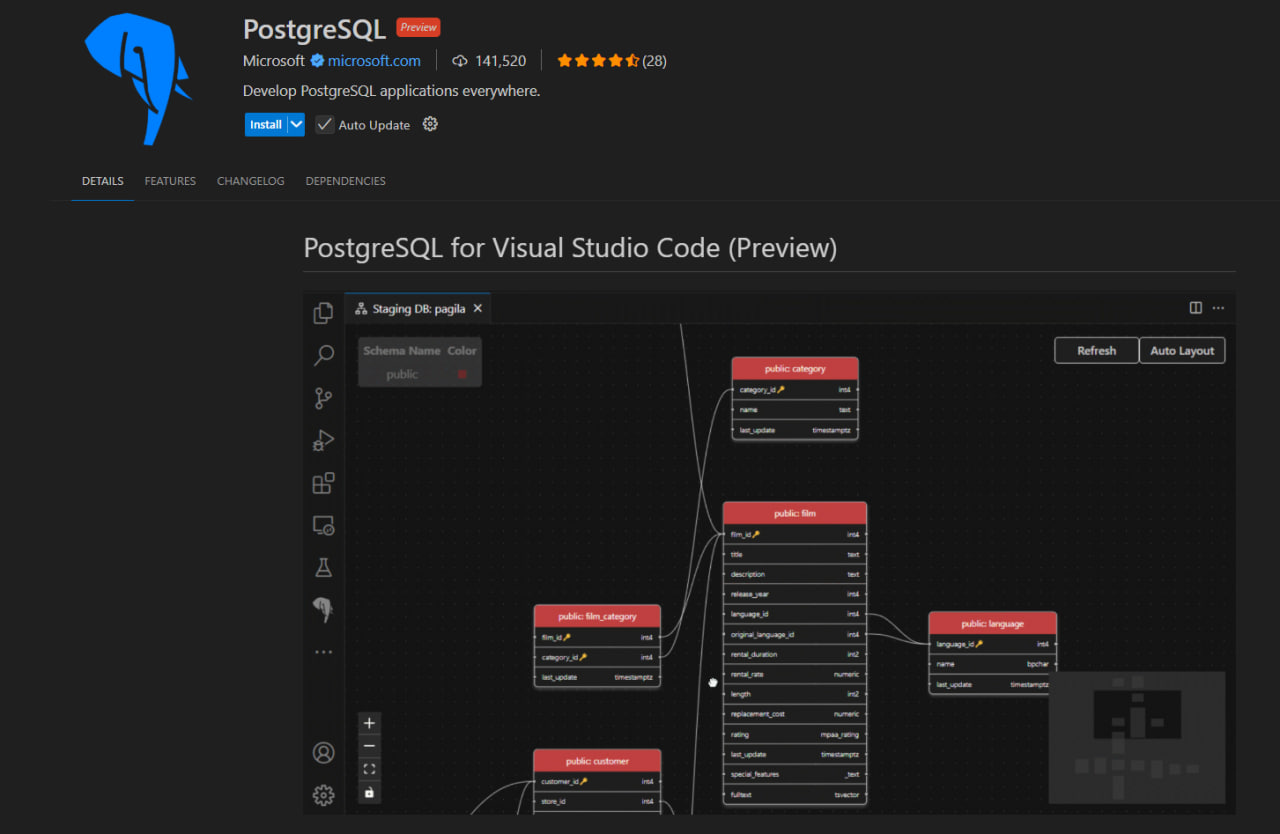The width and height of the screenshot is (1280, 834).
Task: Click the 'PostgreSQL for Visual Studio Code (Preview)' heading
Action: coord(570,247)
